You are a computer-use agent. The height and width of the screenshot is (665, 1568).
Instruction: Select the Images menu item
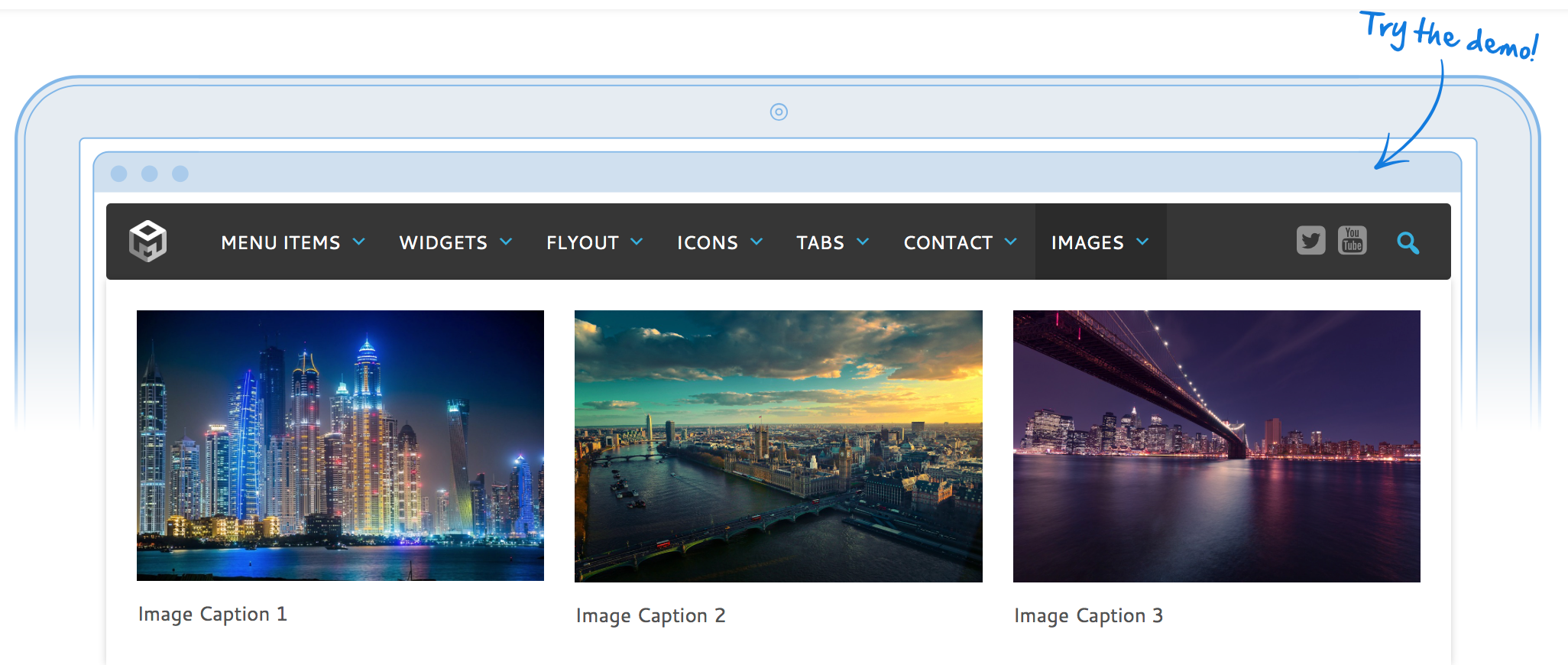click(1087, 242)
